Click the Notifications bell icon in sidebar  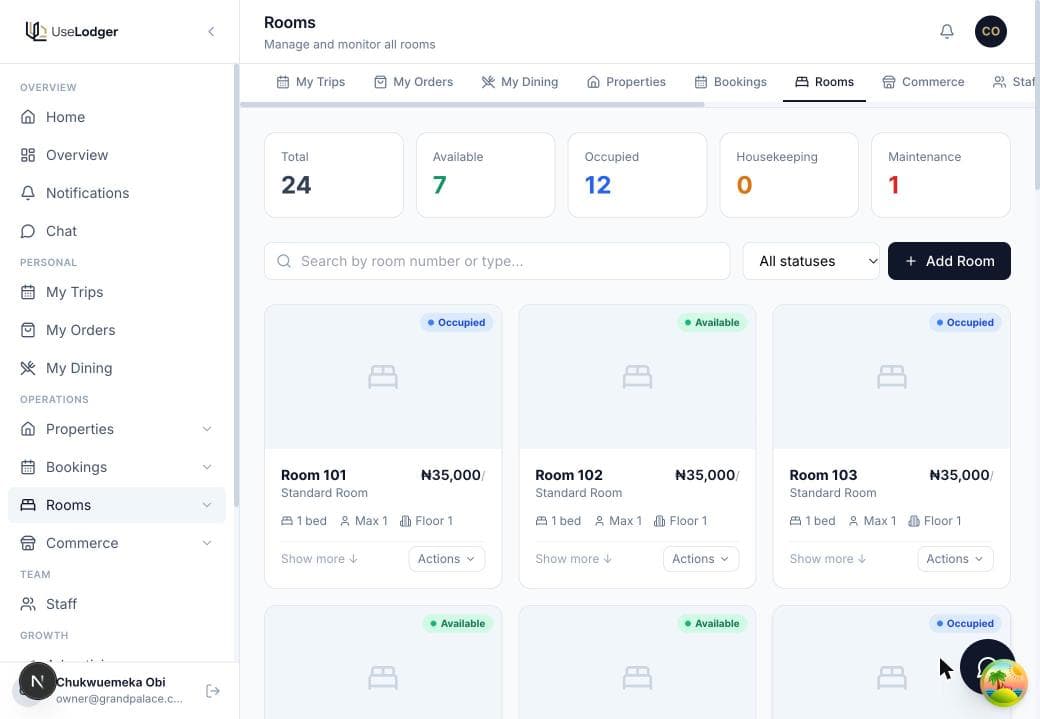(28, 193)
